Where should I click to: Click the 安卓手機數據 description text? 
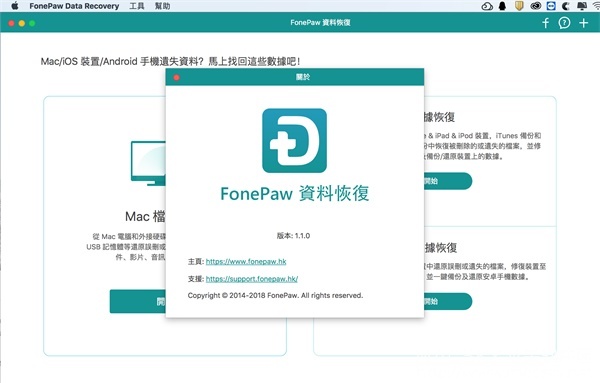click(x=485, y=271)
